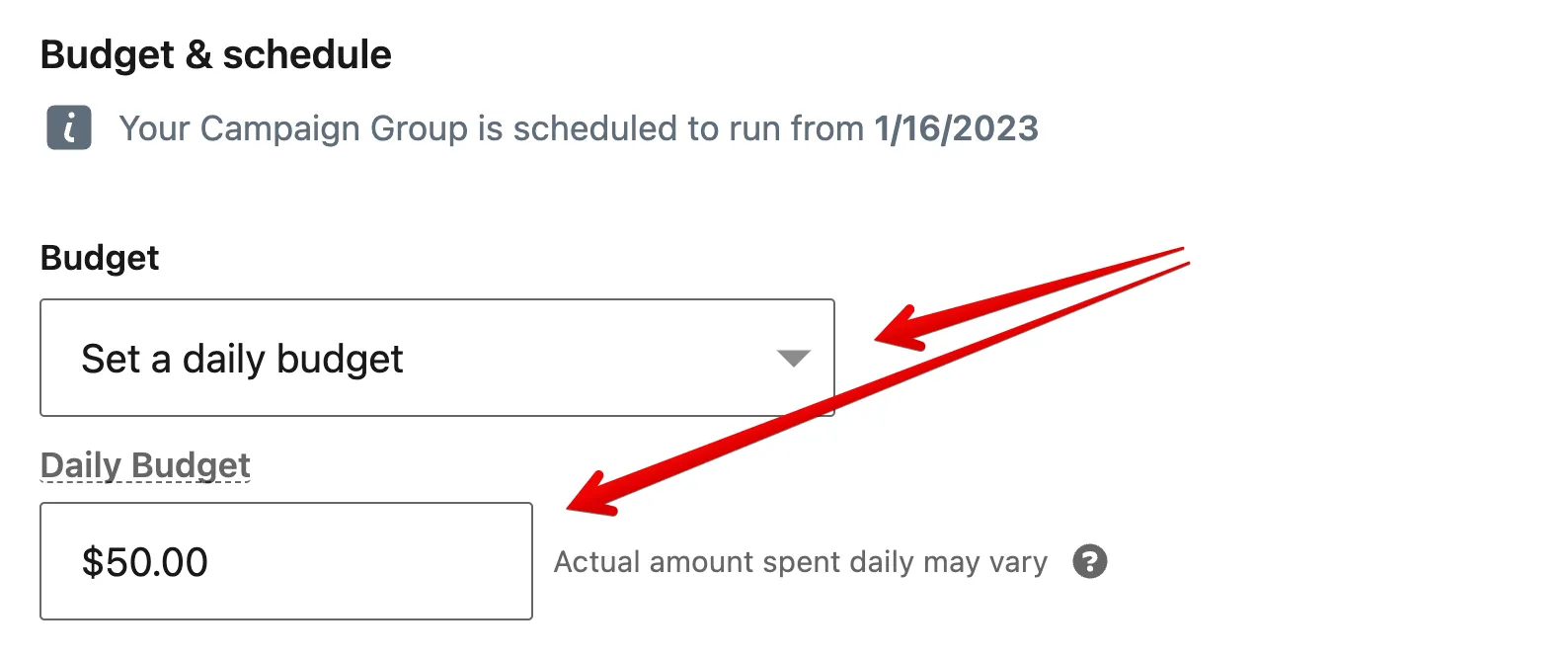Click the word 'vary' before the help icon
Screen dimensions: 1568x658
(1018, 562)
